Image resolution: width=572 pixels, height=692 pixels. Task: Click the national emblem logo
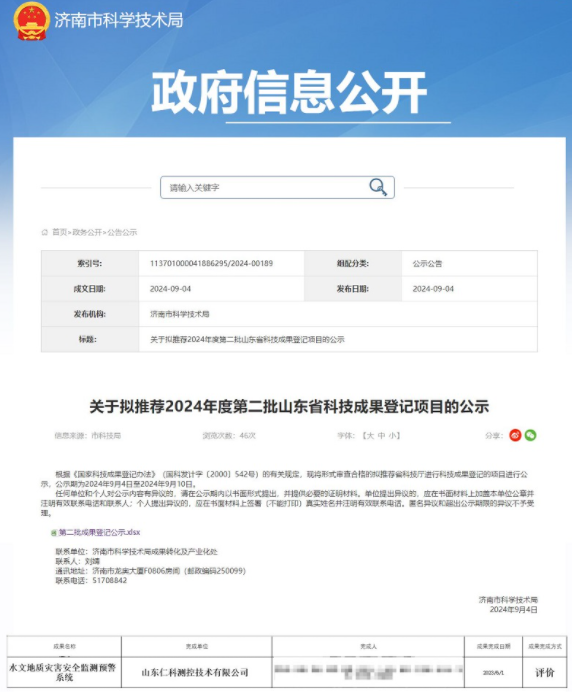point(31,21)
